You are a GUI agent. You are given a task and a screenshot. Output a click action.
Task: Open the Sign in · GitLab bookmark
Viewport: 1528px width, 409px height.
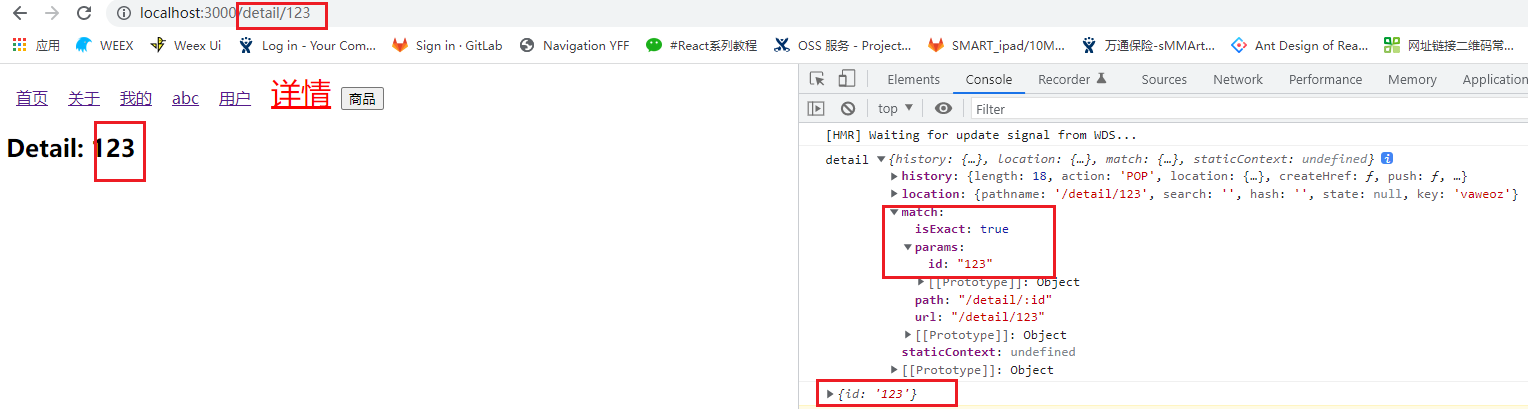click(447, 45)
